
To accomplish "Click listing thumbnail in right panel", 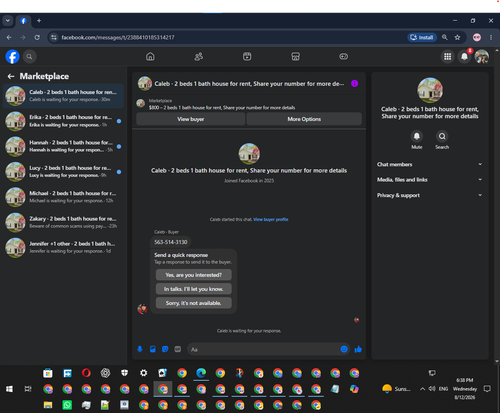I will [x=430, y=90].
